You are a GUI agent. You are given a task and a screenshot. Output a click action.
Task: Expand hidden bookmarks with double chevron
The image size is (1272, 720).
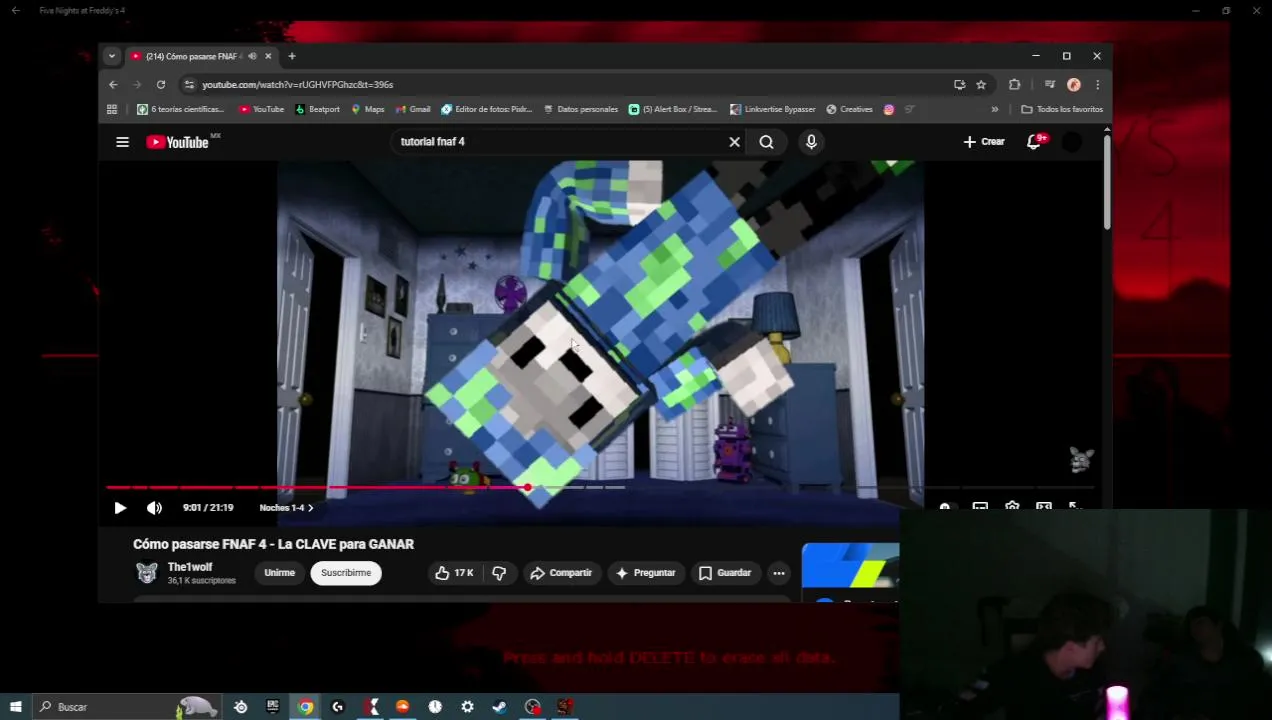994,109
